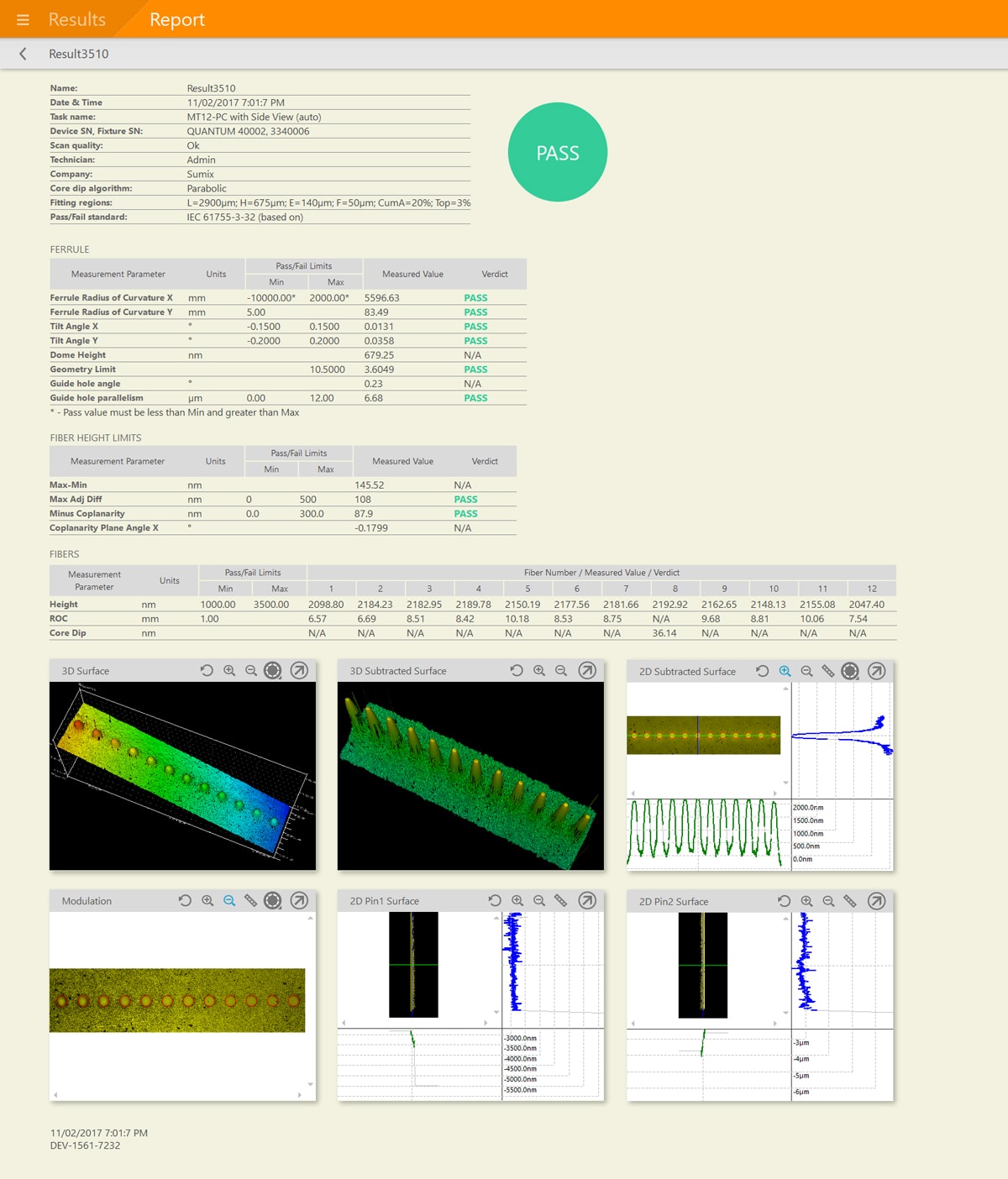Screen dimensions: 1008x1179
Task: Reset view in 2D Subtracted Surface panel
Action: point(763,671)
